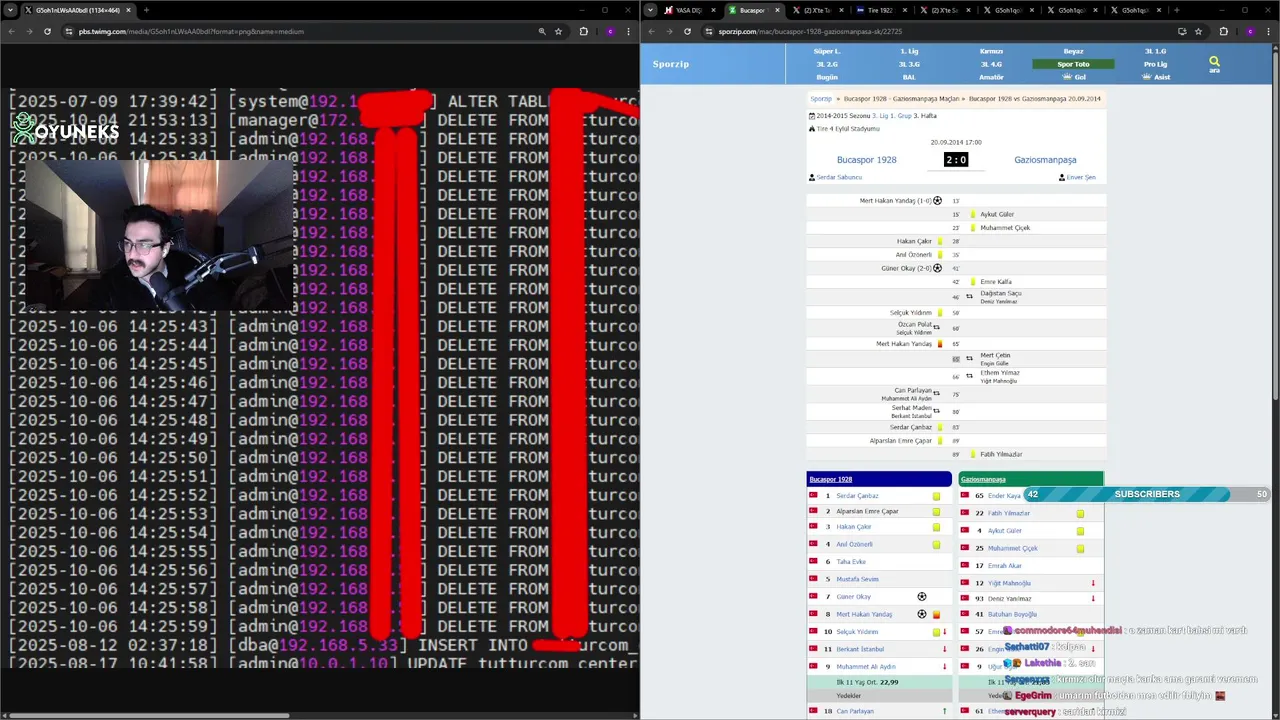Viewport: 1280px width, 720px height.
Task: Open the Bucaspor 1928 team link beside score
Action: [866, 160]
